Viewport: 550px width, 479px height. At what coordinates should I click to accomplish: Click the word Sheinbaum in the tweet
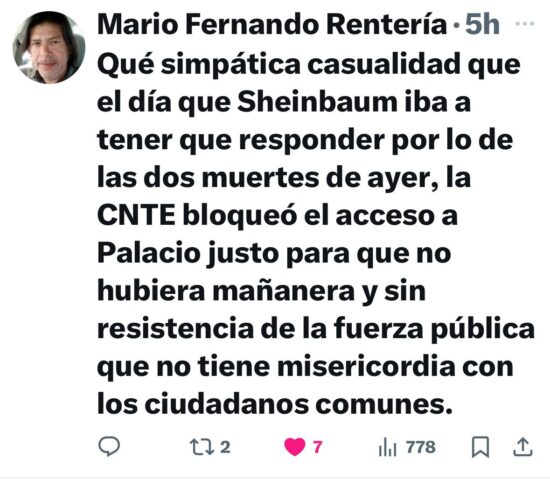(317, 102)
